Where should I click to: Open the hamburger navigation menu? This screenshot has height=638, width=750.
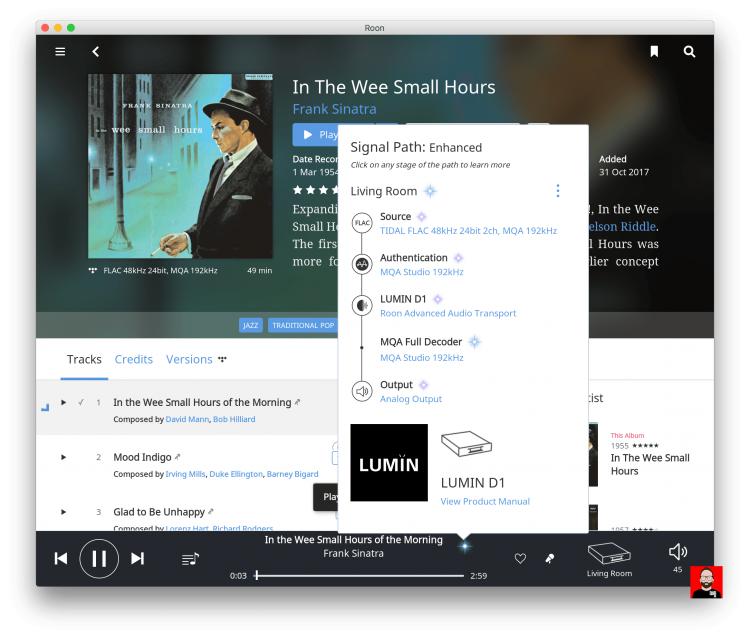[x=60, y=52]
